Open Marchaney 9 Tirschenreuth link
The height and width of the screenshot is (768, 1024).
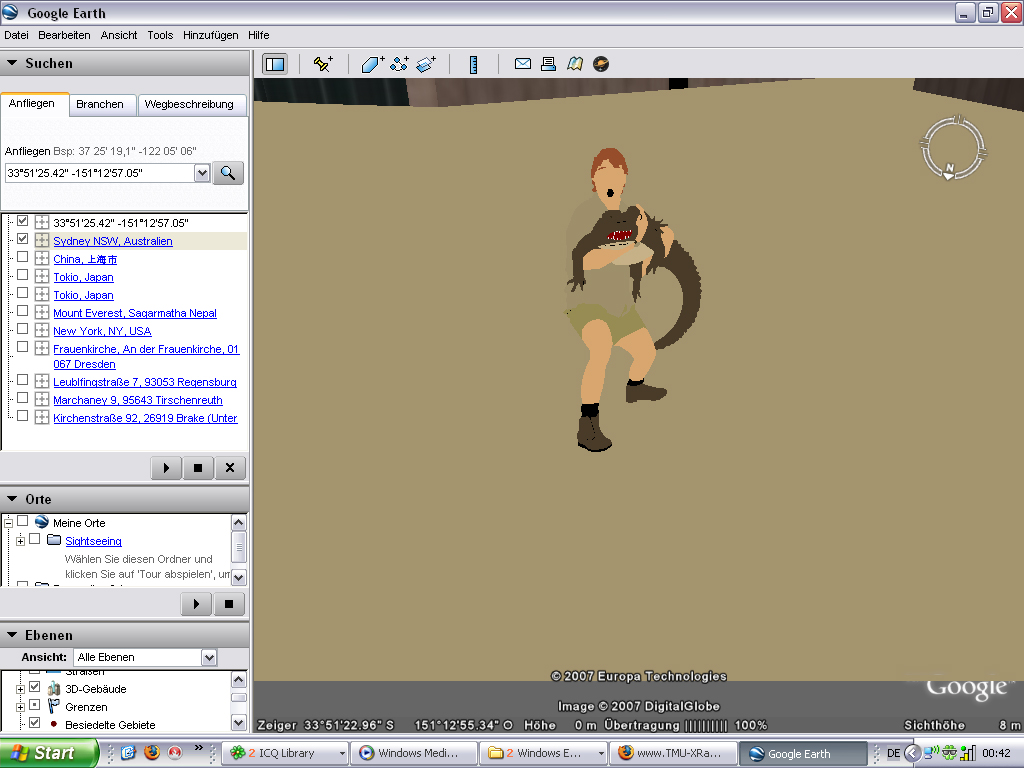138,400
